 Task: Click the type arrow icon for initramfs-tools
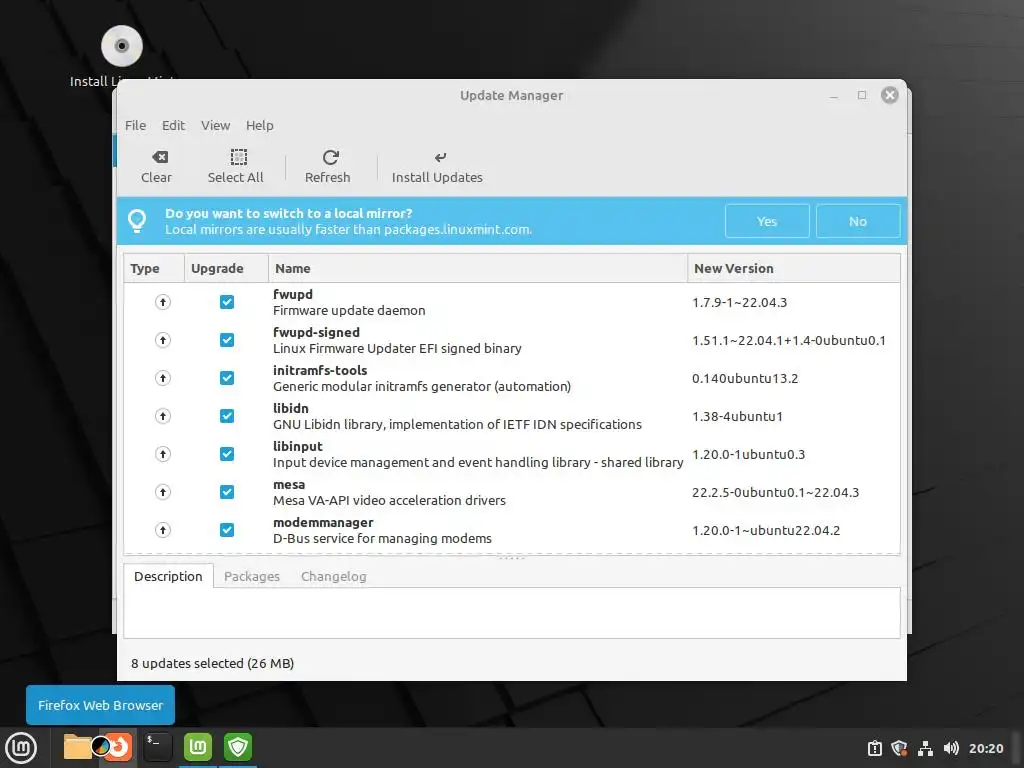click(163, 377)
